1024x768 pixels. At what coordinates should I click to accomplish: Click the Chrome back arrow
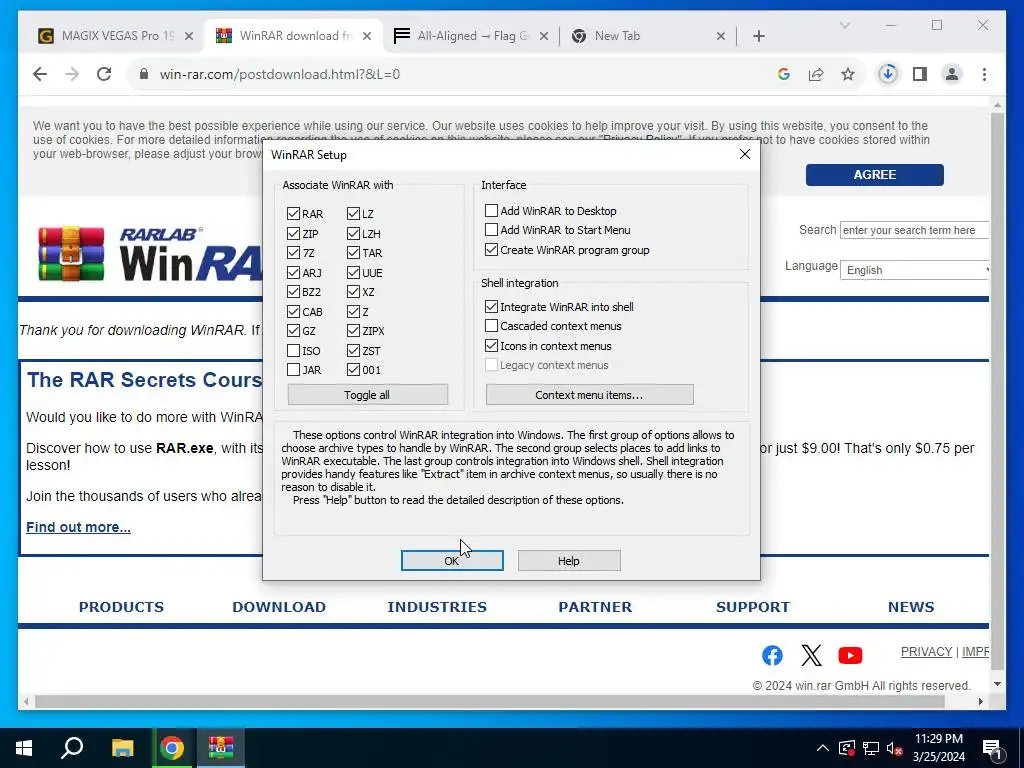(40, 74)
